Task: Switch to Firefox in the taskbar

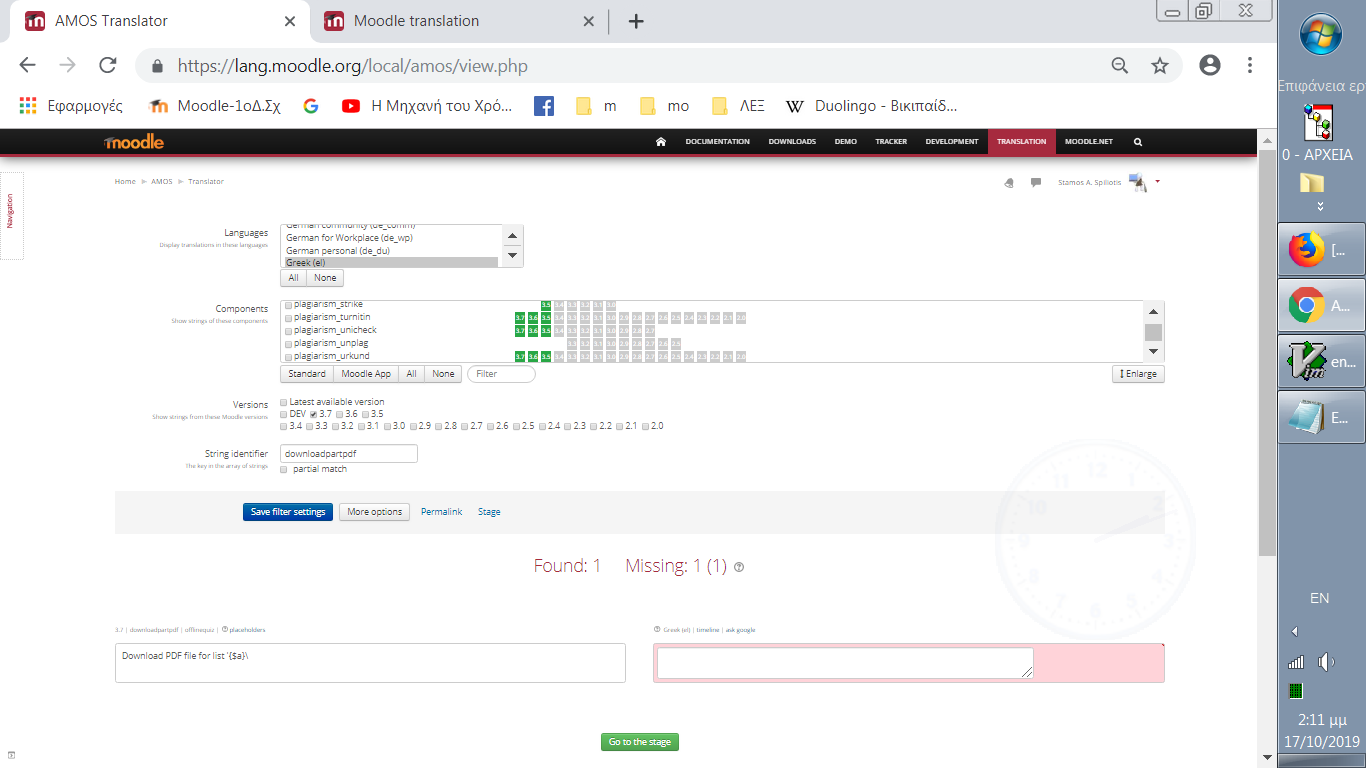Action: point(1321,249)
